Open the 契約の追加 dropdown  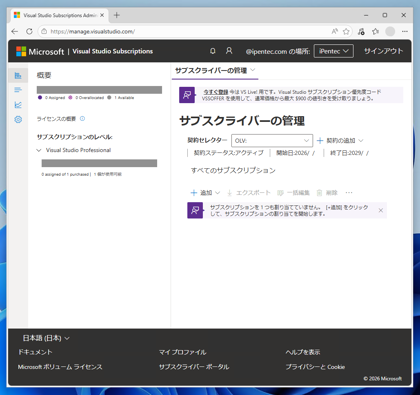pyautogui.click(x=340, y=140)
